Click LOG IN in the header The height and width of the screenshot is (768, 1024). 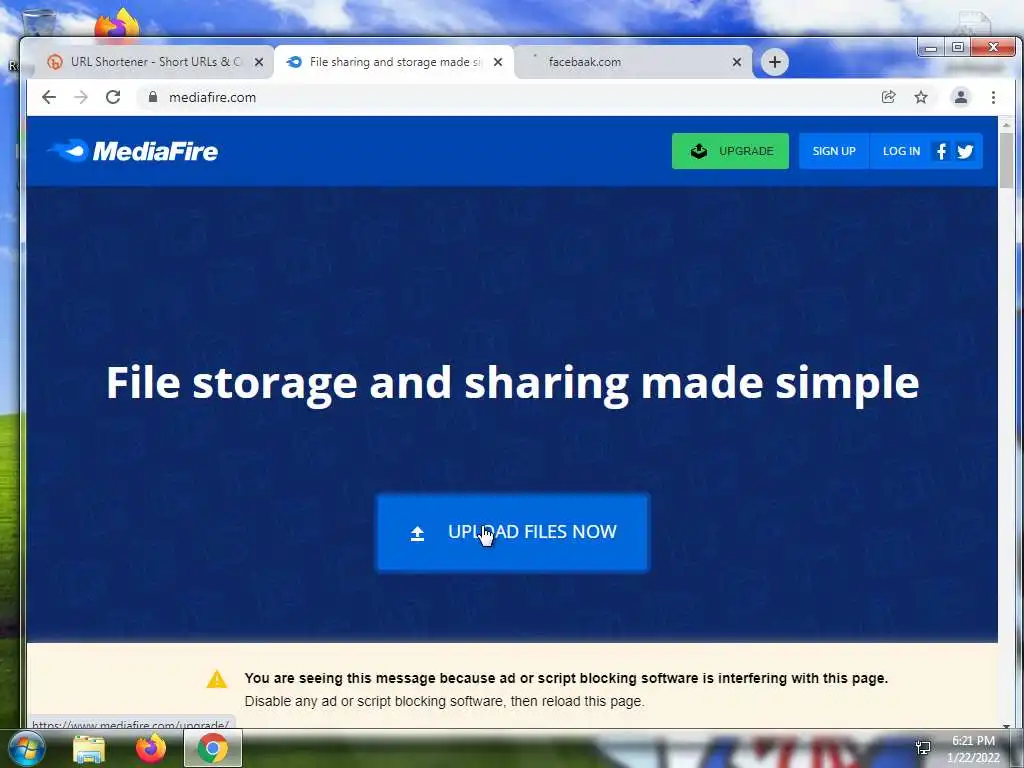point(901,151)
